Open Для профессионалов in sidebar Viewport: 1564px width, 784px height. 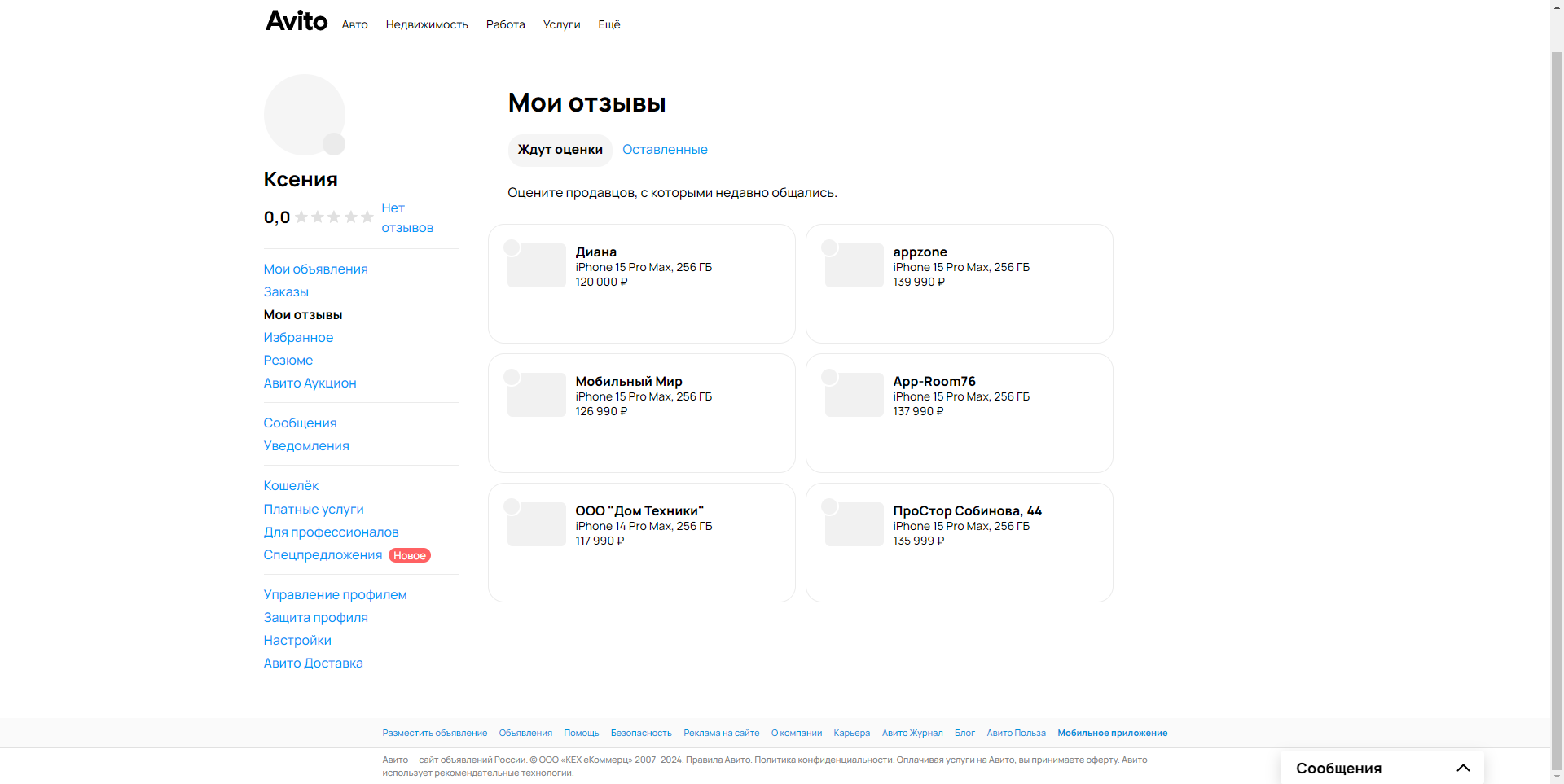tap(331, 532)
